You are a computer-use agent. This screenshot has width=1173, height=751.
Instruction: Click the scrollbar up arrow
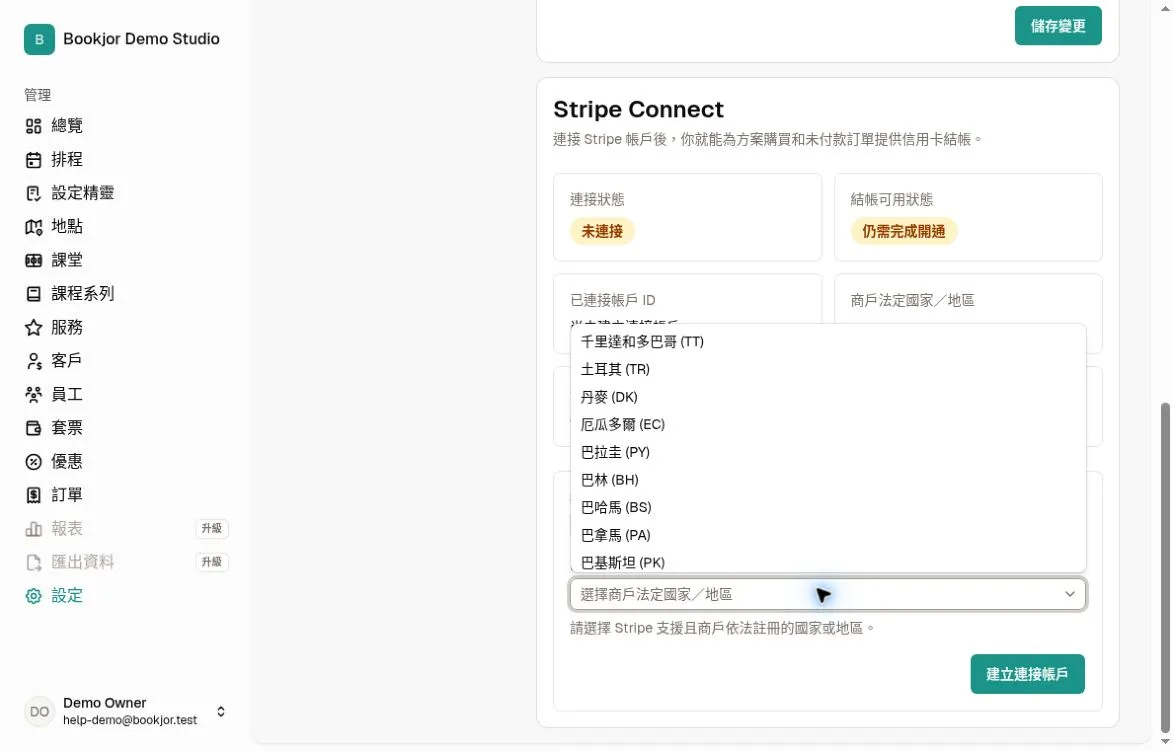pos(1165,7)
